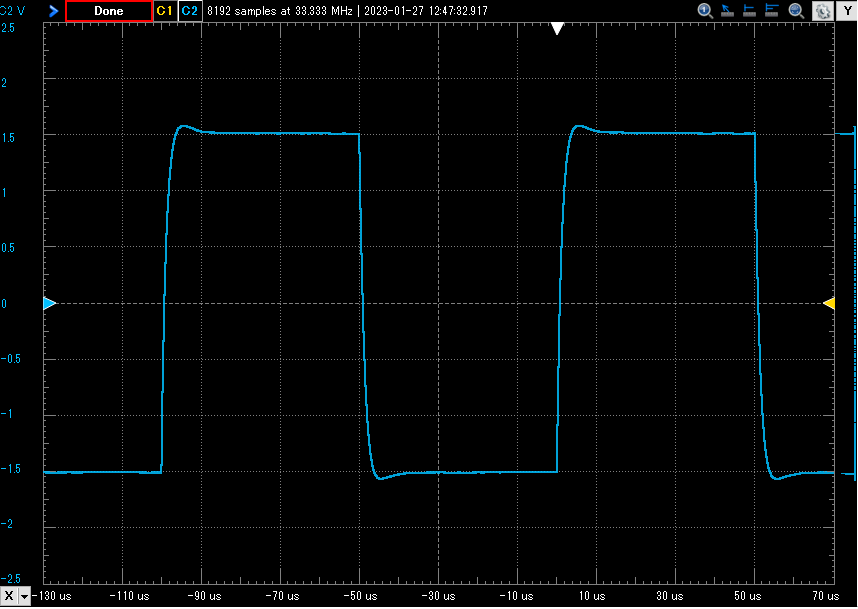Viewport: 858px width, 609px height.
Task: Click the '70 us' time axis label
Action: pos(826,596)
